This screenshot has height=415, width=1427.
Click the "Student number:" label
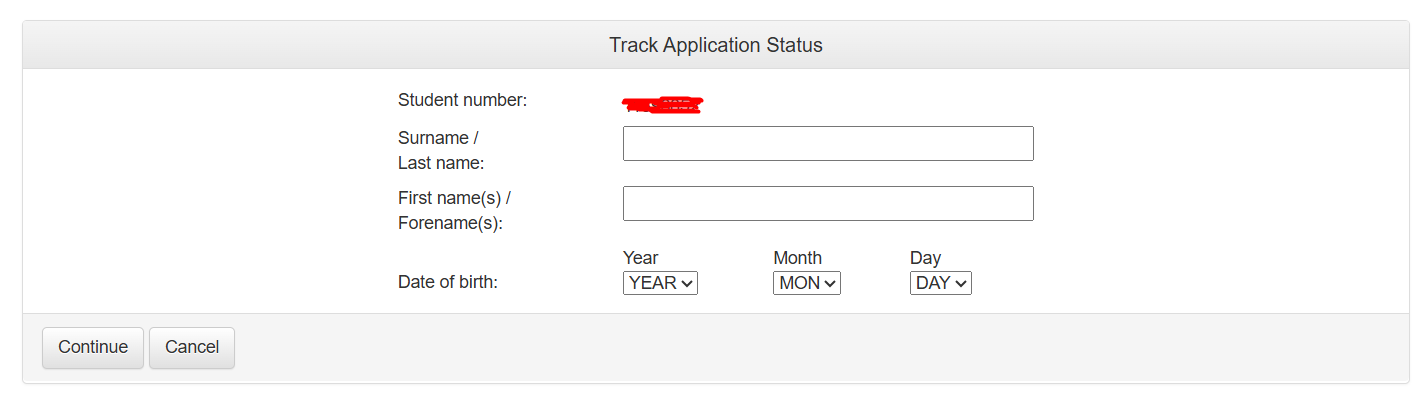tap(462, 100)
